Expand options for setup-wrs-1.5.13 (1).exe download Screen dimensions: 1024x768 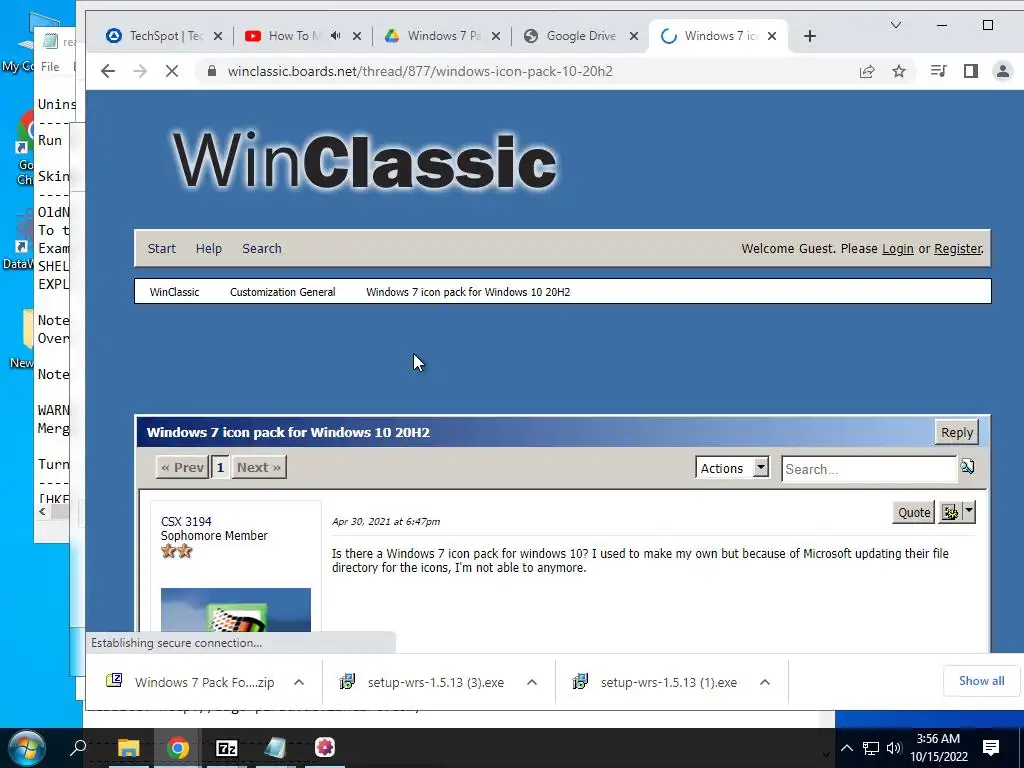pos(765,682)
